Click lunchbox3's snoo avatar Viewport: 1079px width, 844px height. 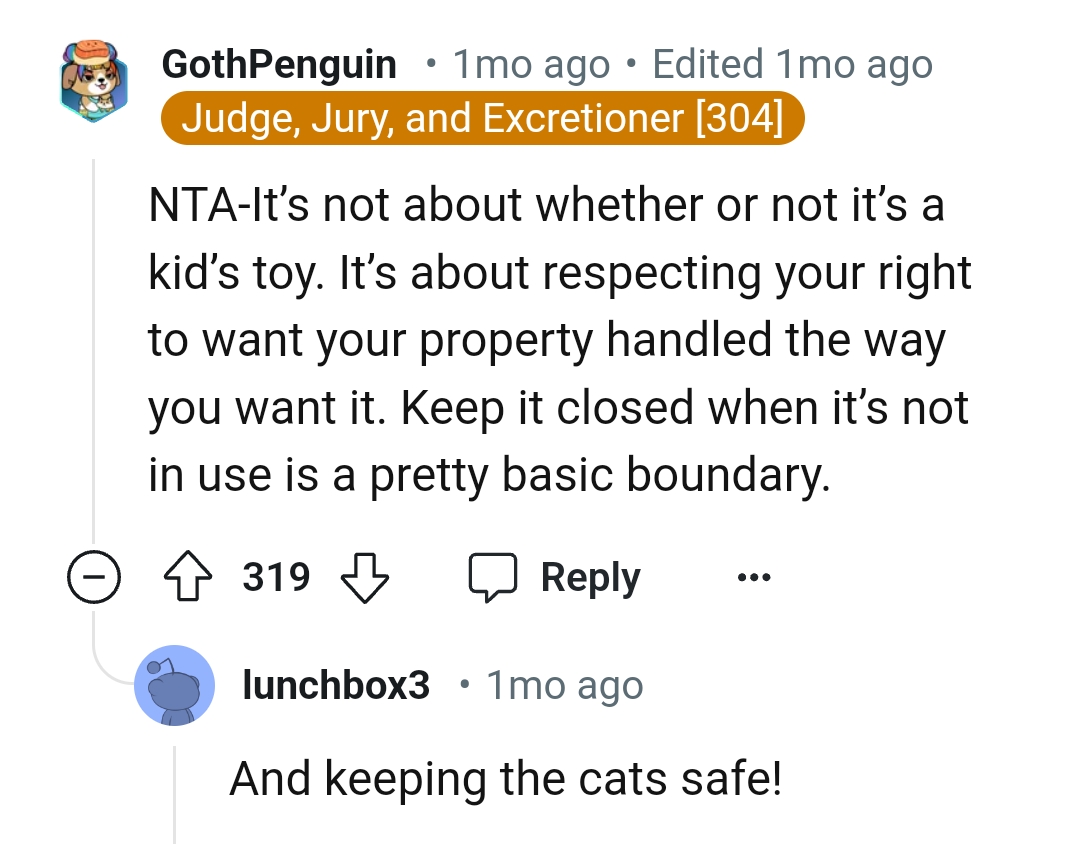[174, 686]
